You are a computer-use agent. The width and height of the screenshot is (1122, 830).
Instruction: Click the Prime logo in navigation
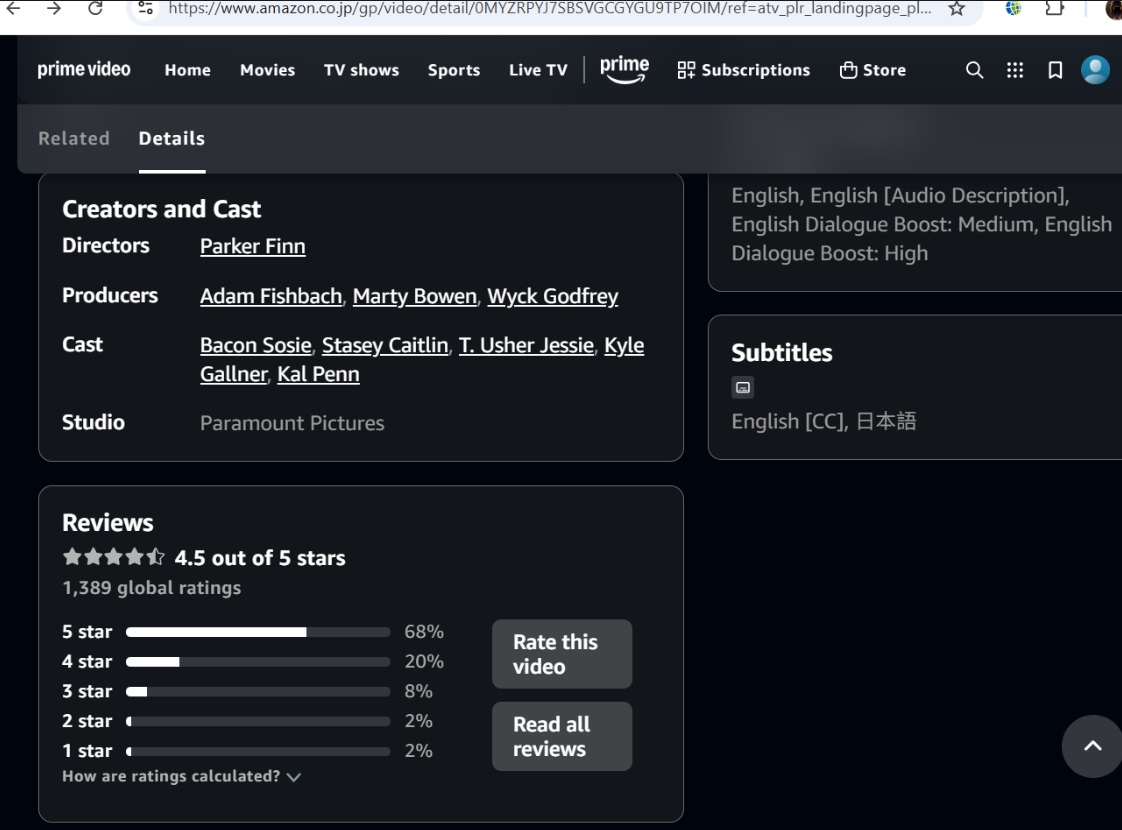click(x=624, y=70)
